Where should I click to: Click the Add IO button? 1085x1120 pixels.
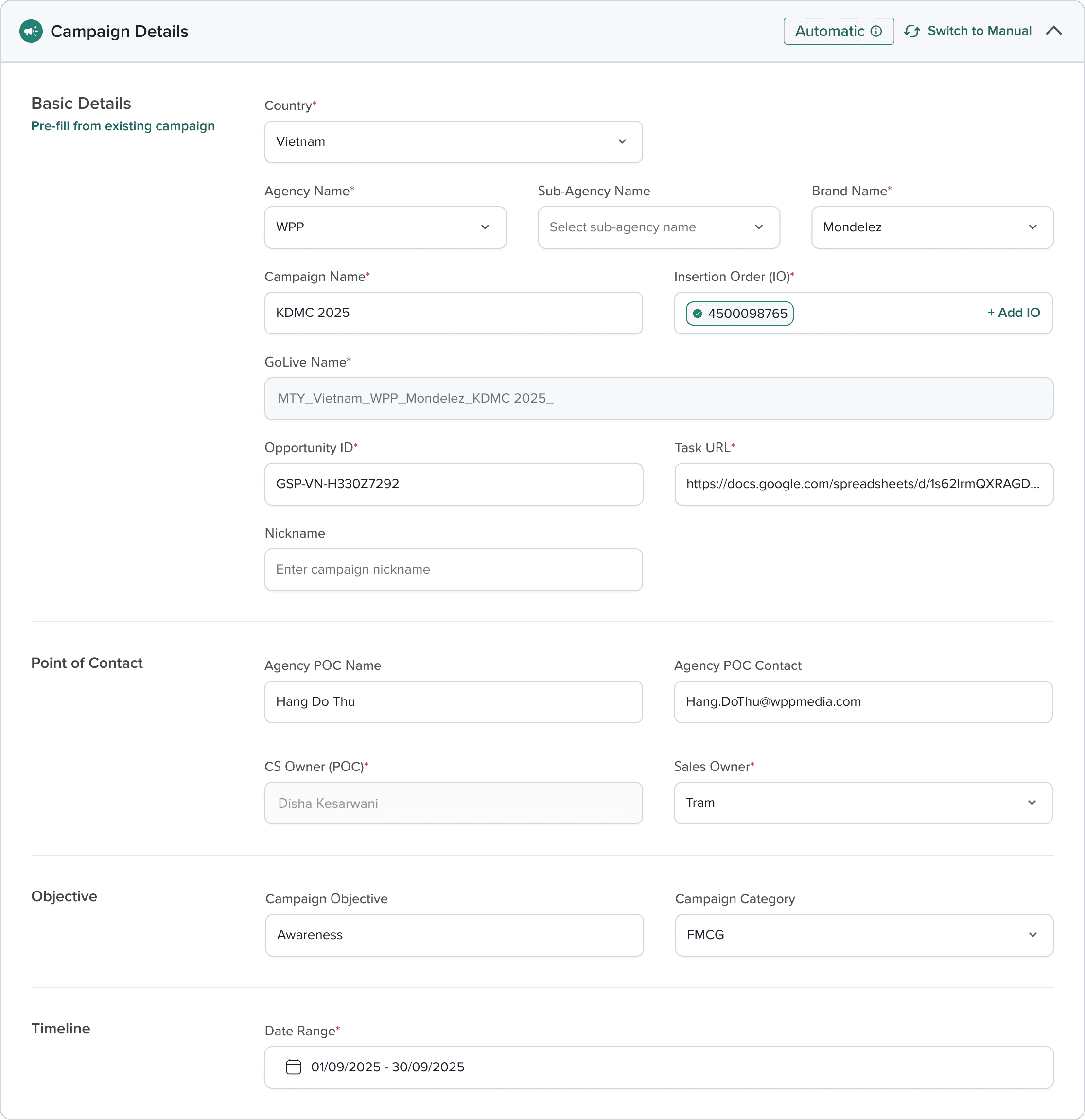(x=1014, y=313)
